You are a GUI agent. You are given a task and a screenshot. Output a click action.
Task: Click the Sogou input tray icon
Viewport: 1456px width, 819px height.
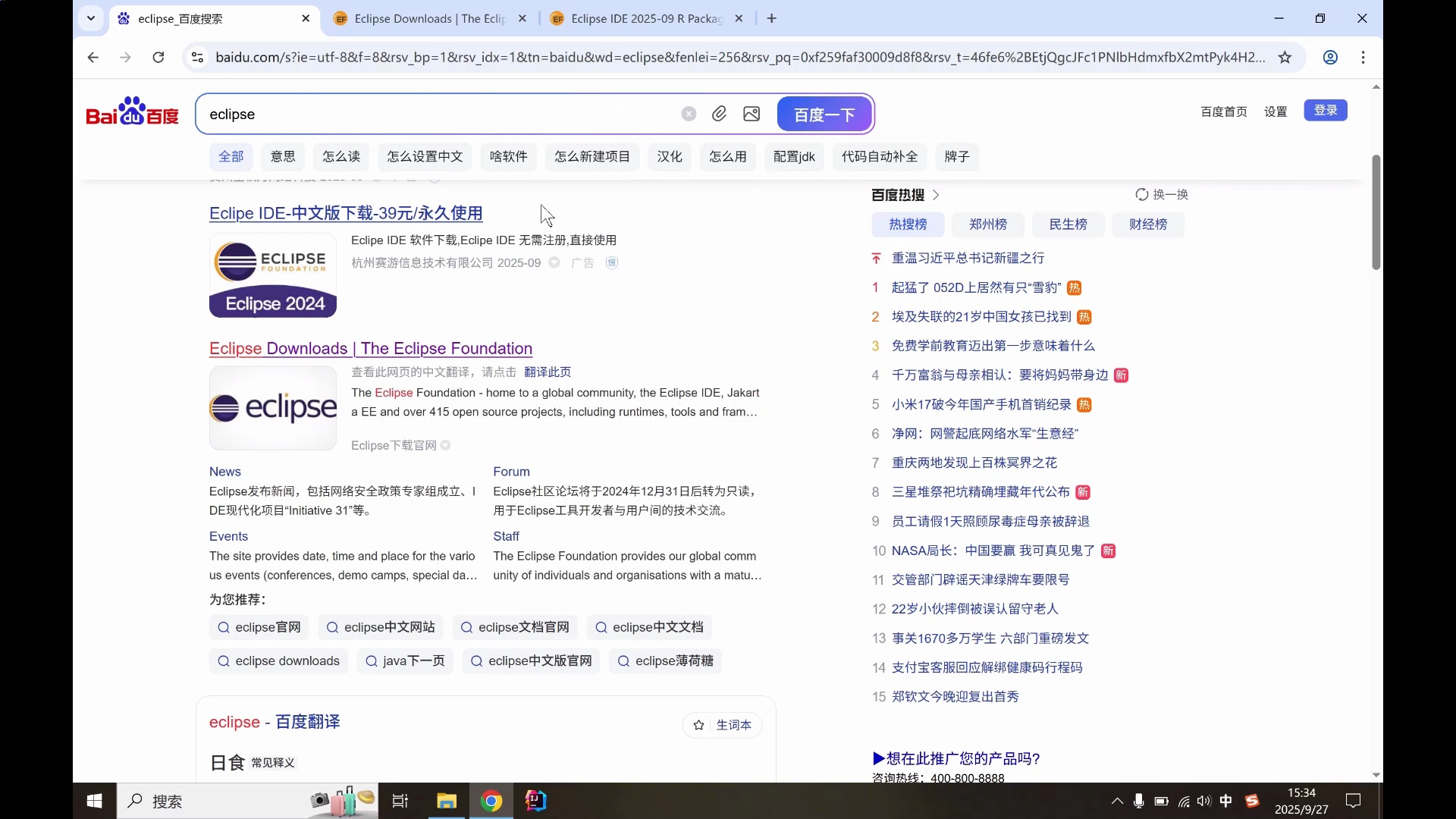[x=1253, y=801]
